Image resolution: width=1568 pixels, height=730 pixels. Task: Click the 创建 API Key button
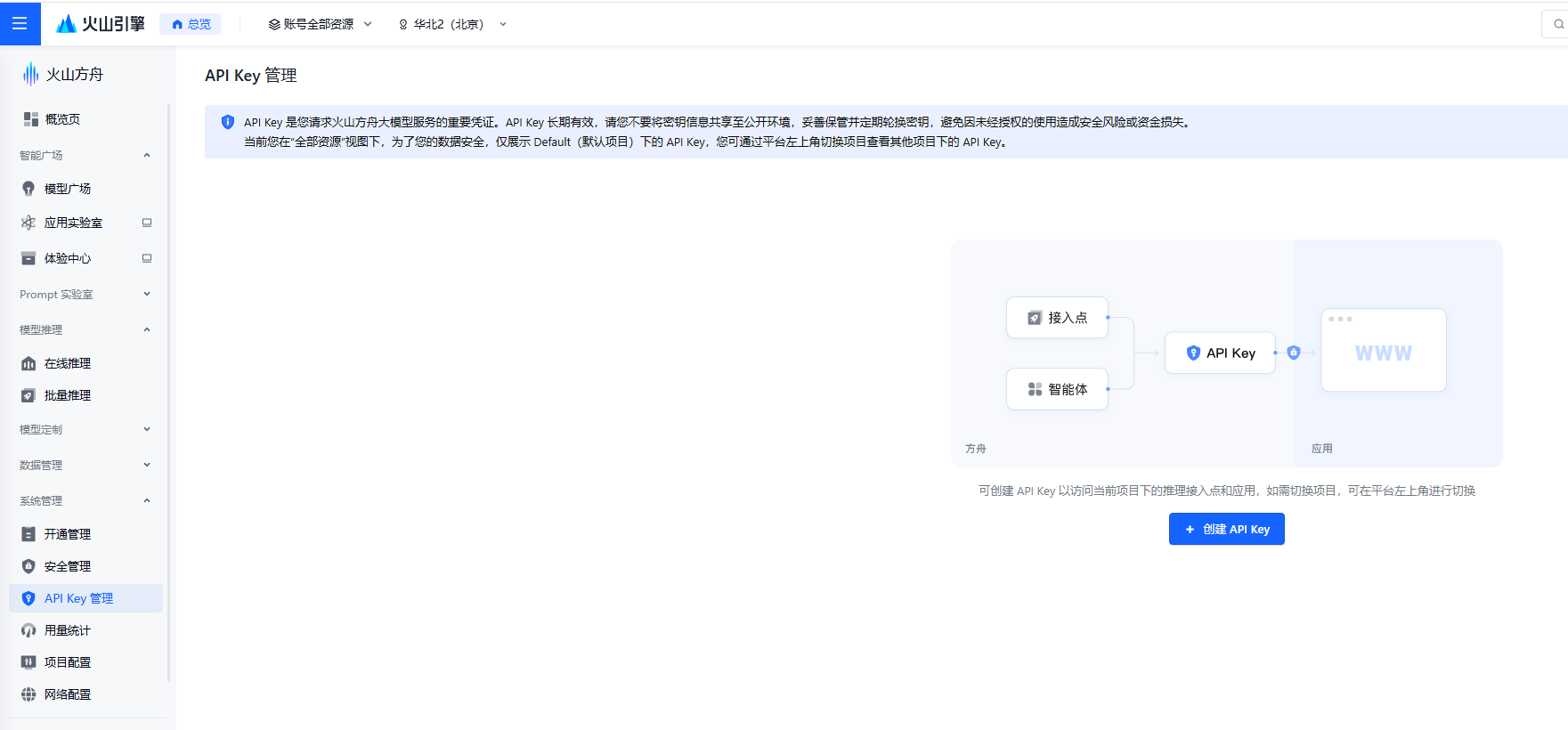[x=1226, y=529]
